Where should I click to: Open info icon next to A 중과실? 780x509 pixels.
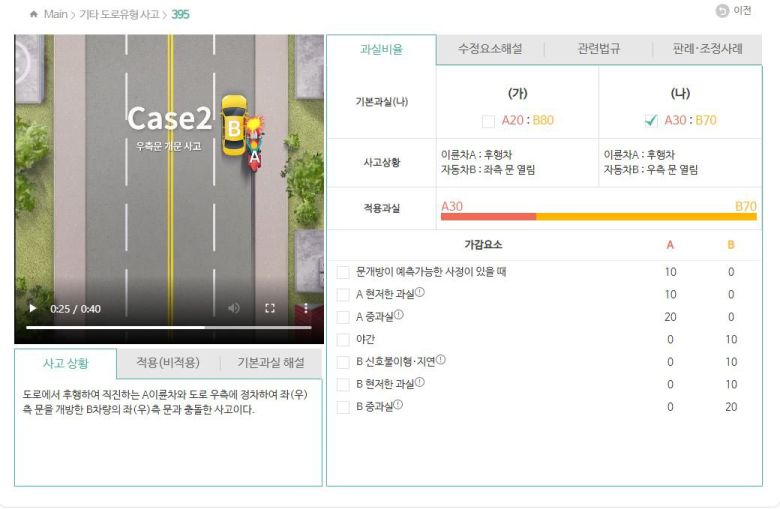[399, 314]
